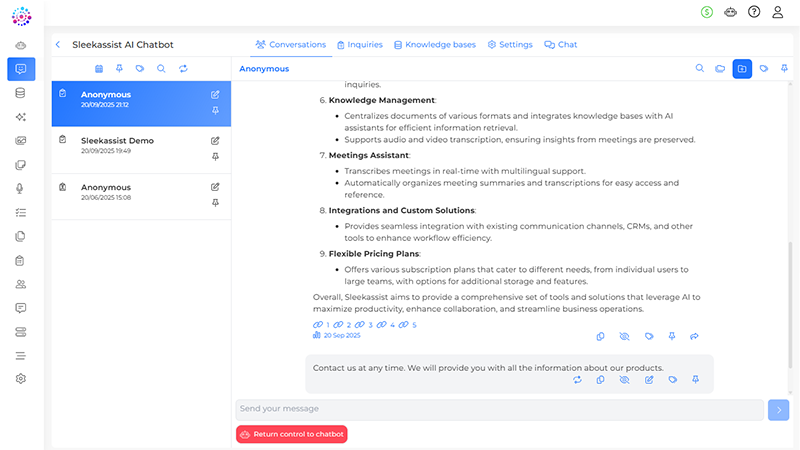Hide the Contact us message with eye icon
The height and width of the screenshot is (450, 800).
click(624, 380)
